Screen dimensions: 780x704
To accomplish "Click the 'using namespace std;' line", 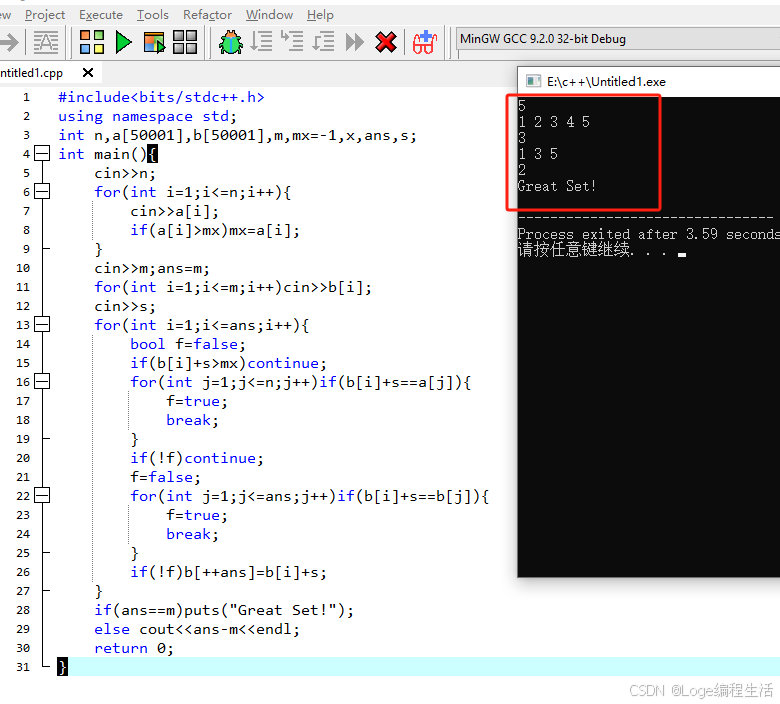I will click(147, 116).
